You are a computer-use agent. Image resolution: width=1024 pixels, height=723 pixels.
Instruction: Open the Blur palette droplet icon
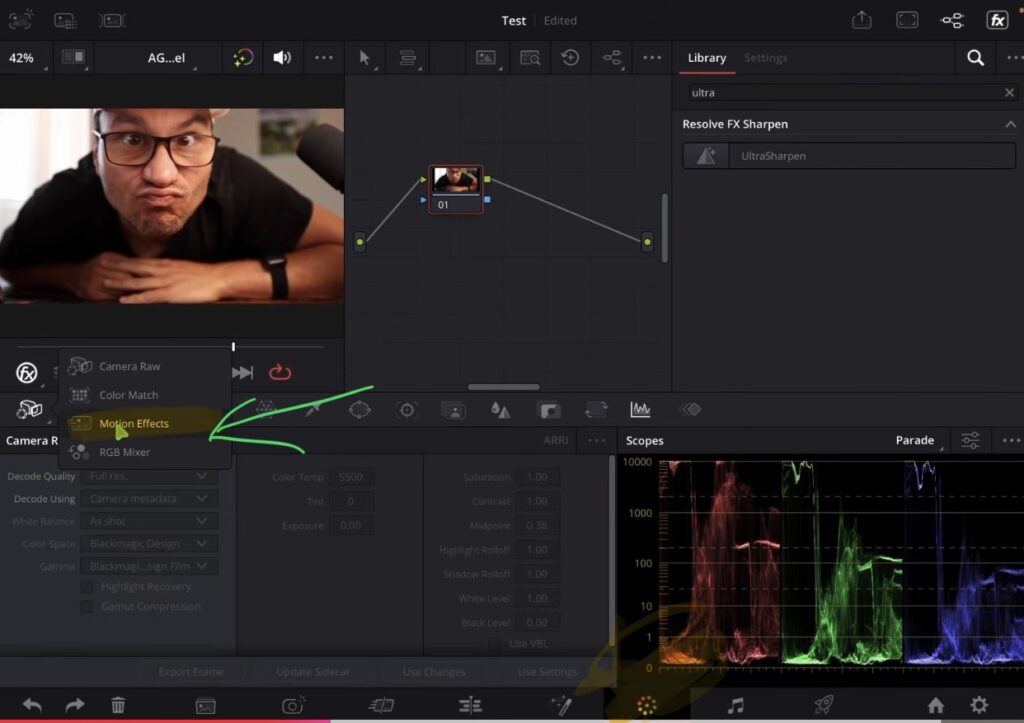point(500,410)
